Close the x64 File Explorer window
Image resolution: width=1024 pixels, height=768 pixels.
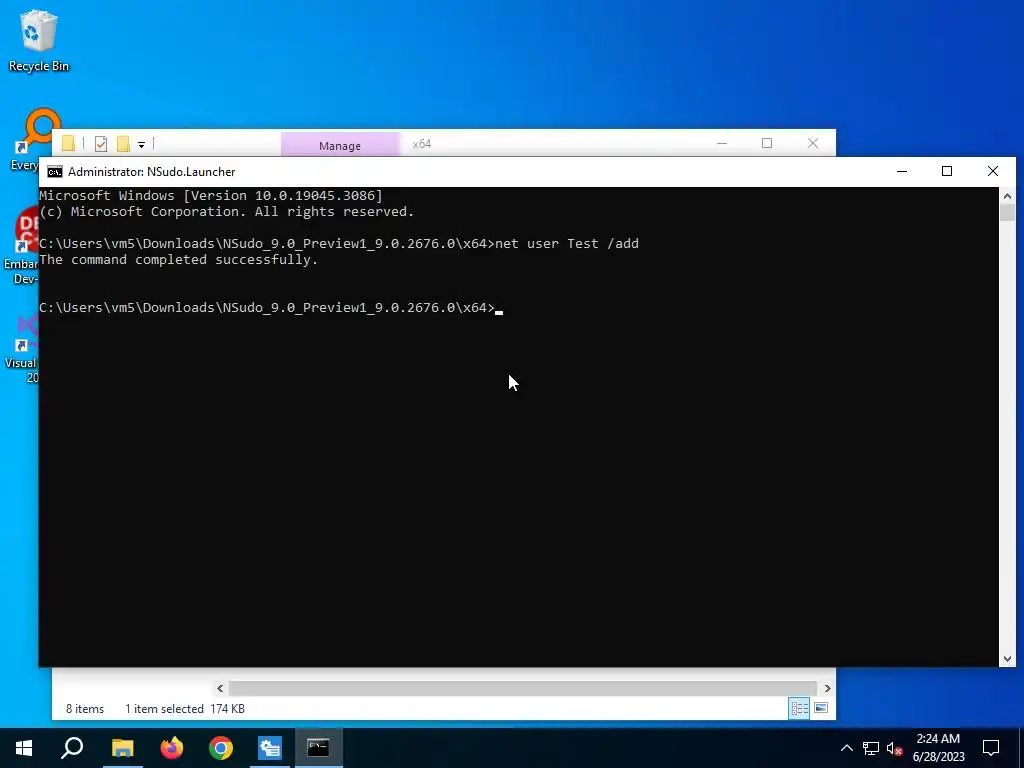pos(813,143)
